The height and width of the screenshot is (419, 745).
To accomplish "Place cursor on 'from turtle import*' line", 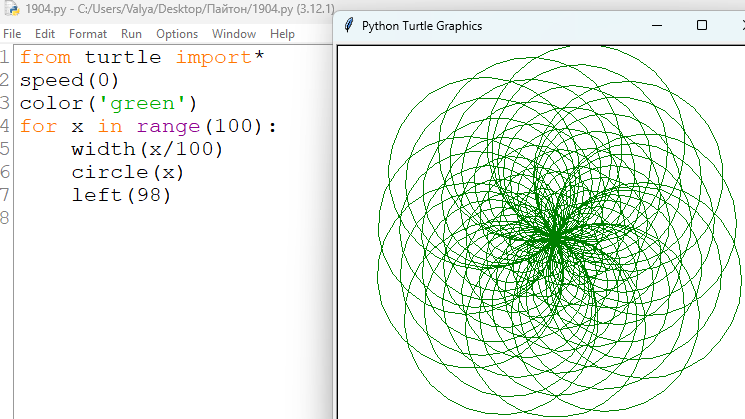I will coord(142,57).
